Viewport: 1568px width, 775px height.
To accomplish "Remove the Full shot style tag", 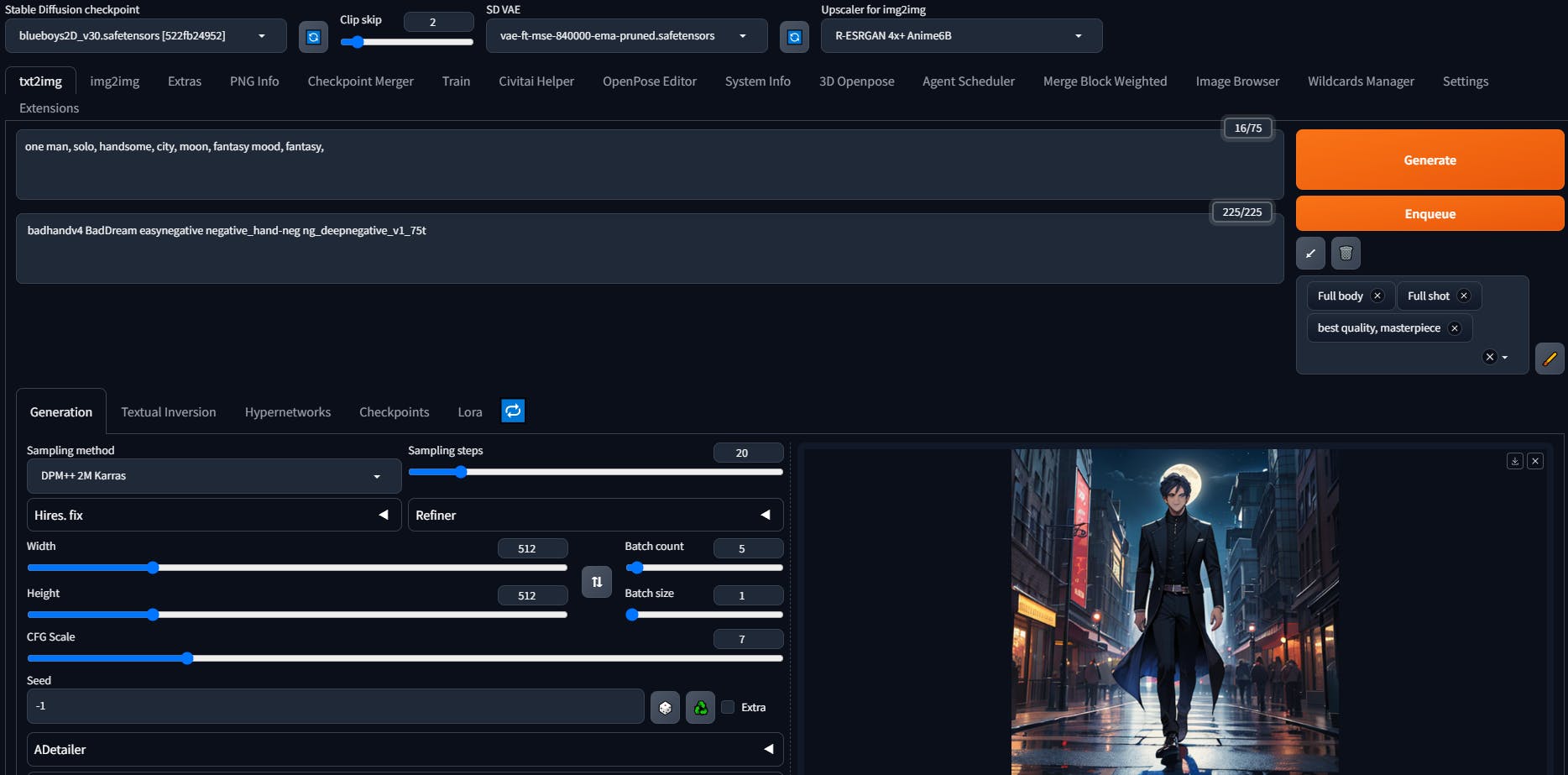I will [1464, 296].
